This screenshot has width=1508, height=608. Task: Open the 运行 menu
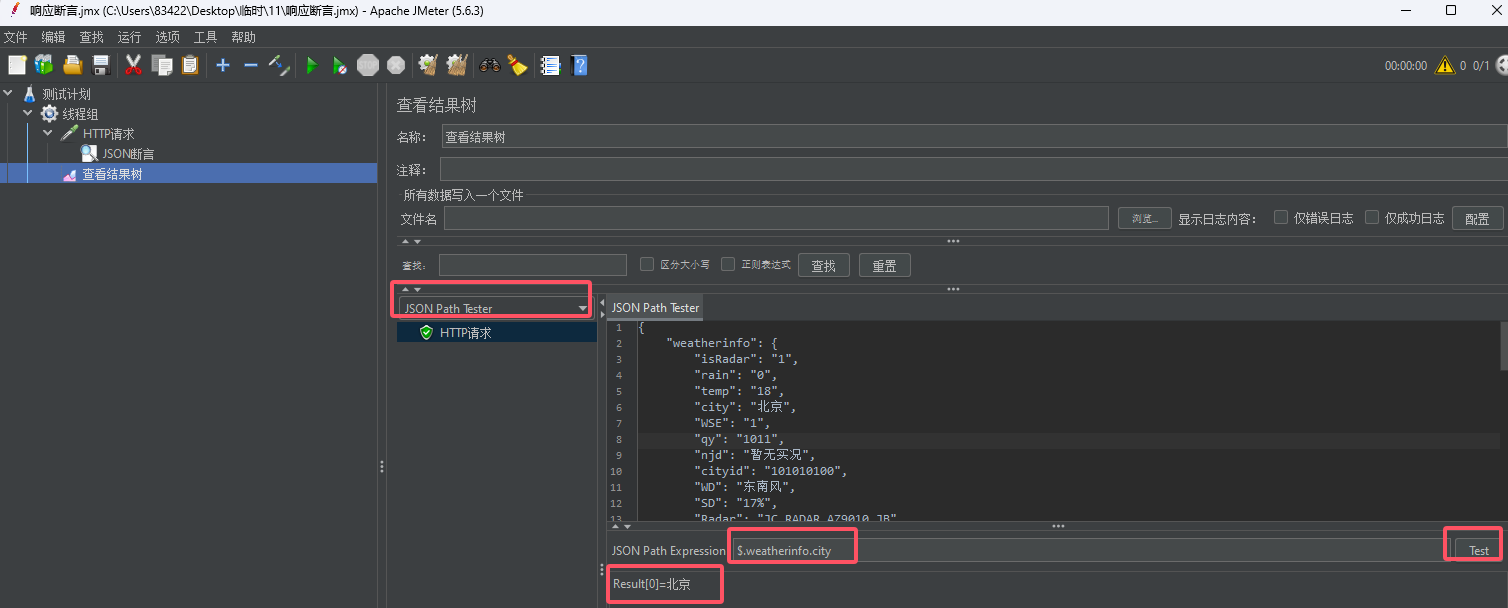pos(129,37)
